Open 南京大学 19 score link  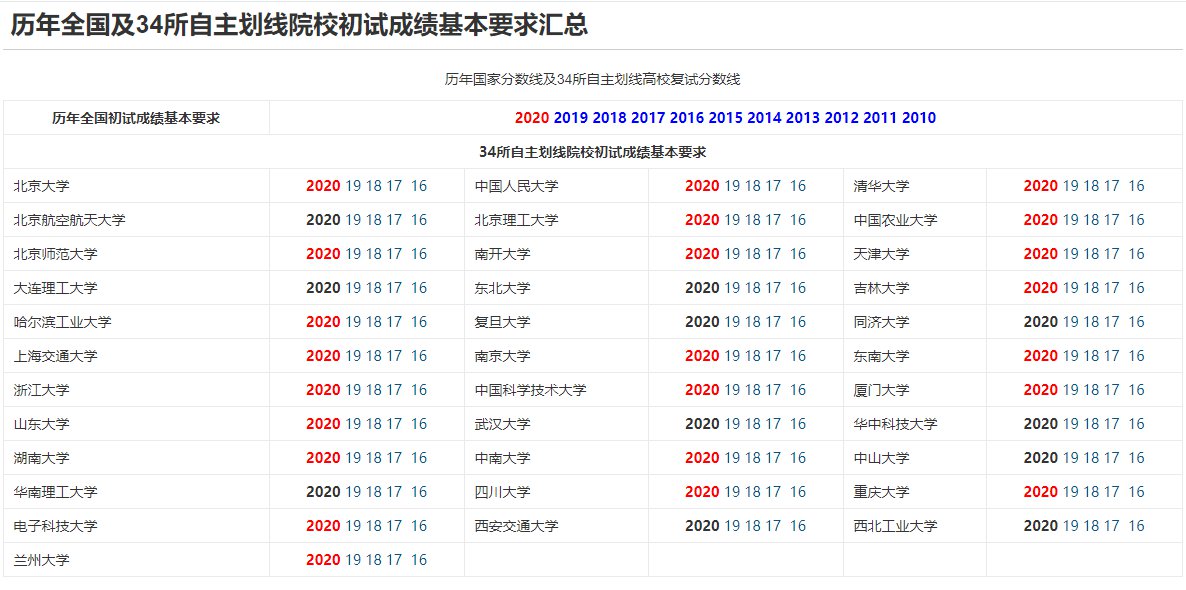click(x=732, y=356)
